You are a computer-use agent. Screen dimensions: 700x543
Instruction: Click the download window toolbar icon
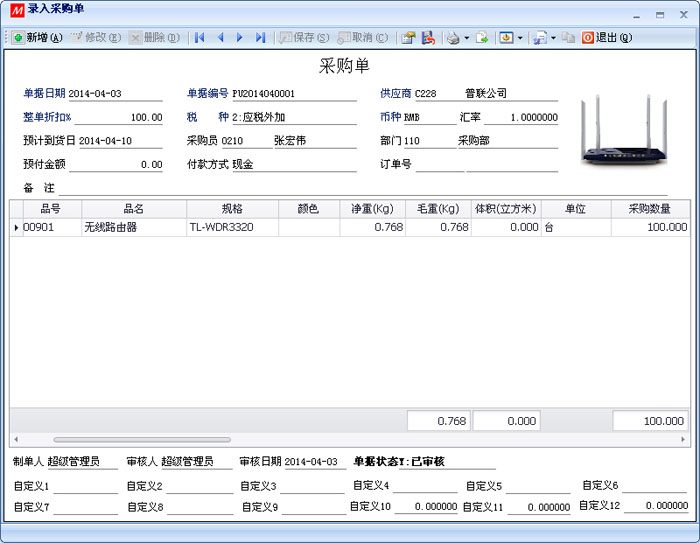pyautogui.click(x=506, y=38)
